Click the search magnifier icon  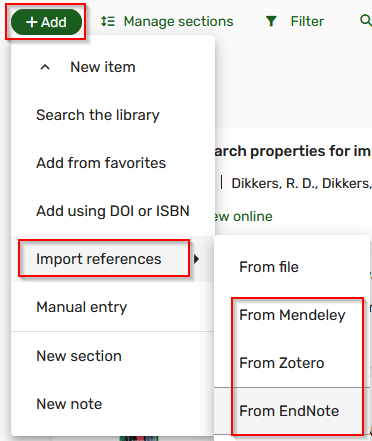366,21
